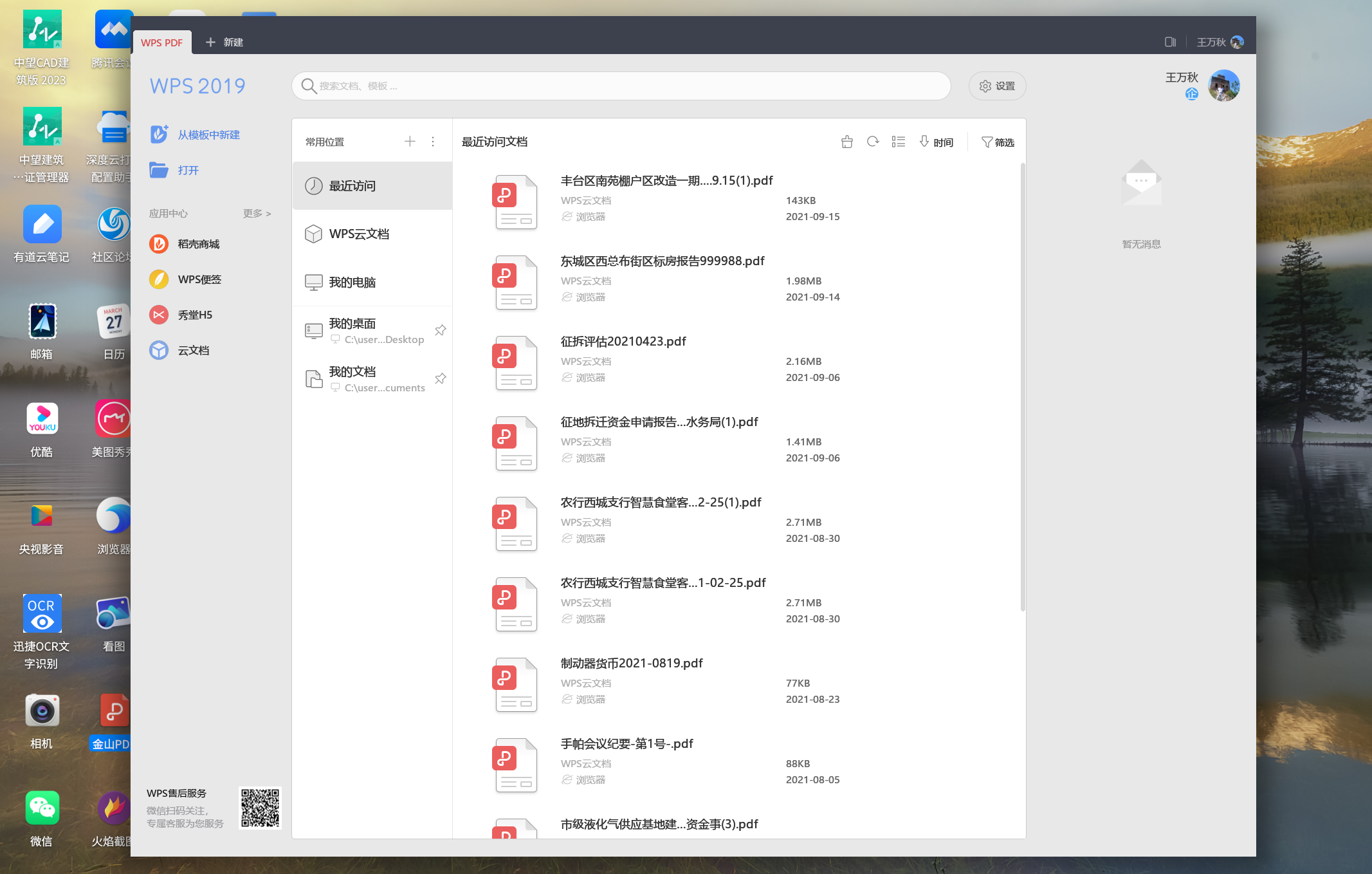This screenshot has width=1372, height=874.
Task: Open the three-dot menu in 常用位置
Action: [433, 141]
